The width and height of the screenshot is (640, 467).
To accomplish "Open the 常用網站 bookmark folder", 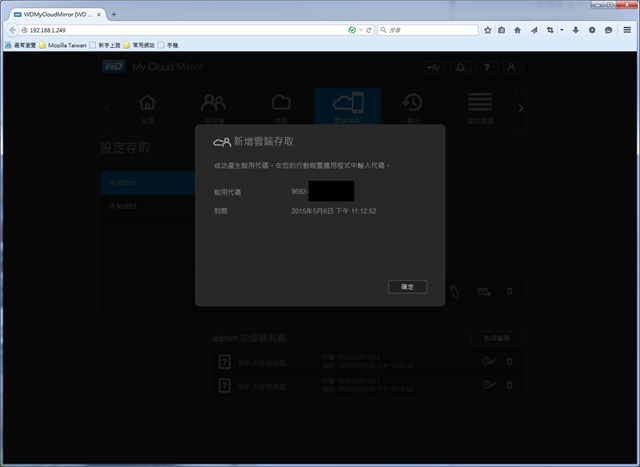I will 139,45.
